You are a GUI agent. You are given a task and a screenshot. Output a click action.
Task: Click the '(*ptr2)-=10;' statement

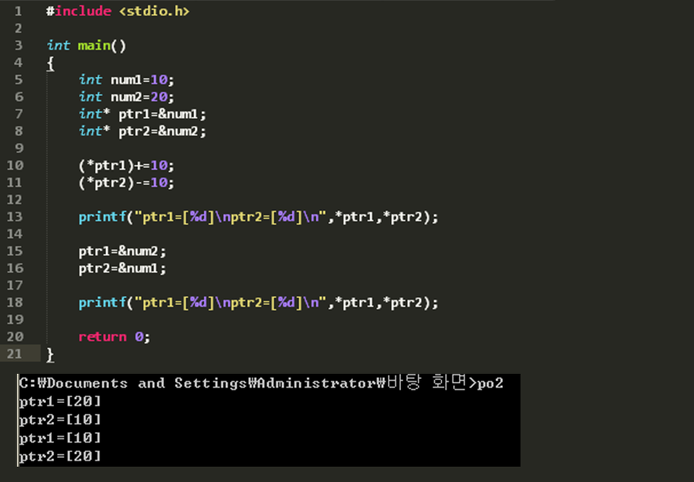[127, 182]
